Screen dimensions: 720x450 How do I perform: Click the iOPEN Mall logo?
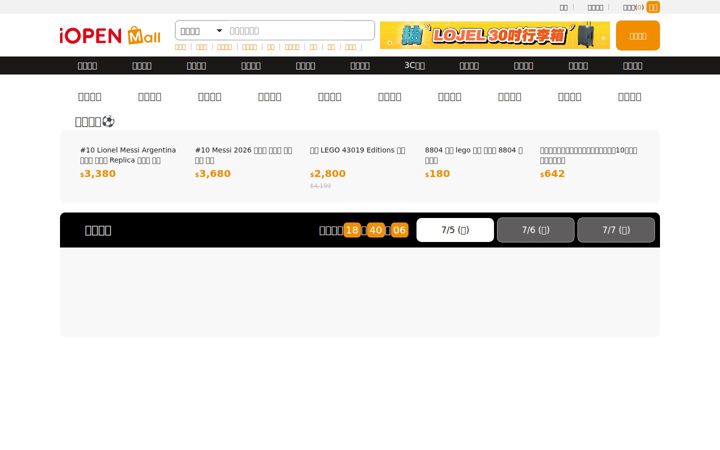(110, 35)
